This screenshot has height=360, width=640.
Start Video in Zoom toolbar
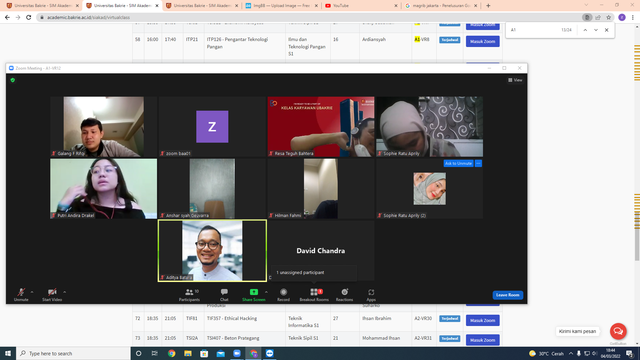52,295
